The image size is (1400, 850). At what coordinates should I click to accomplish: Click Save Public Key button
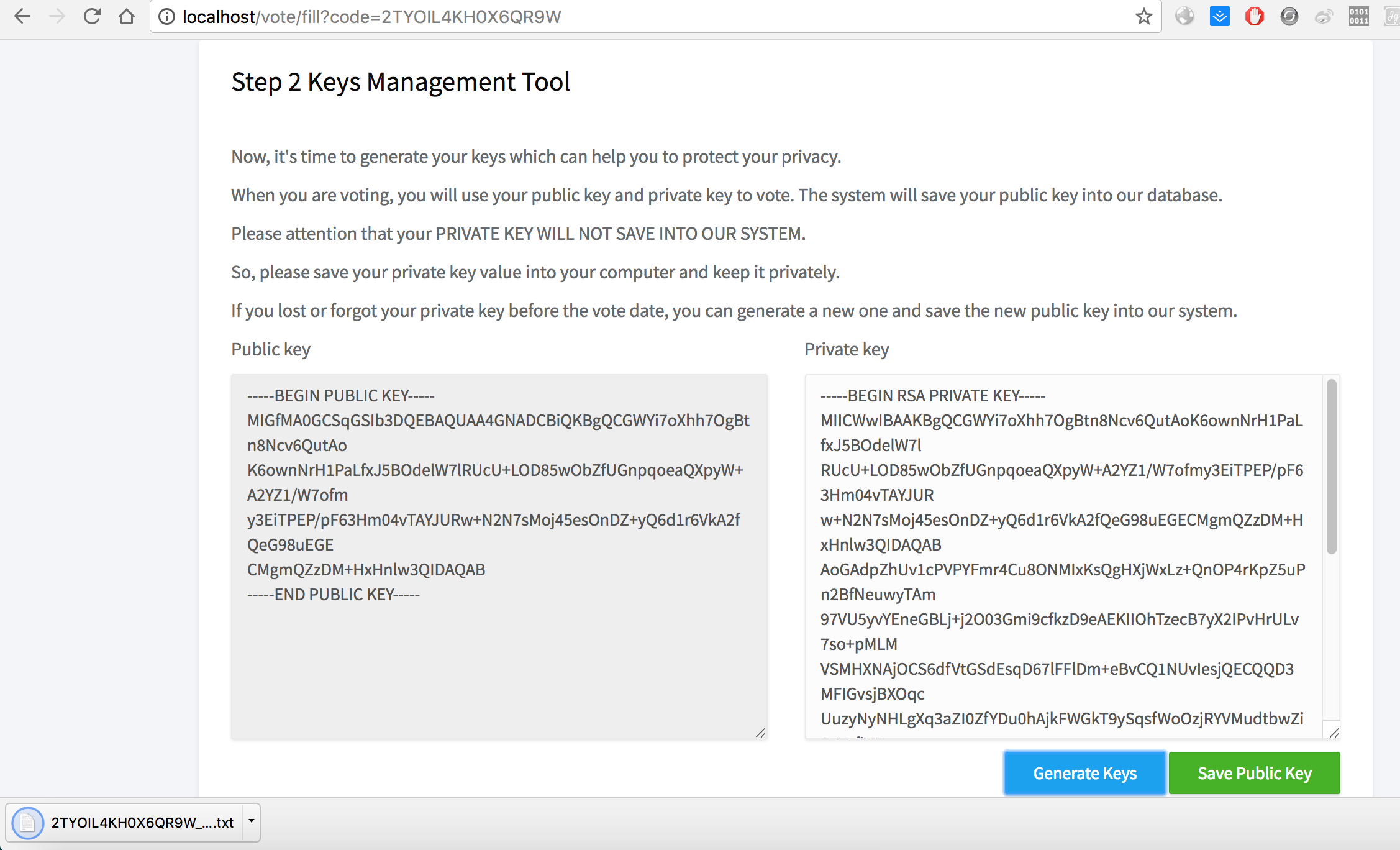tap(1254, 773)
